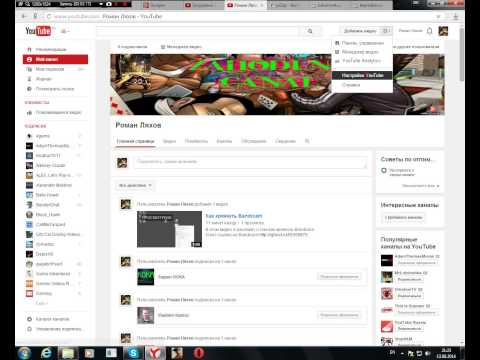The image size is (480, 360).
Task: Open the dropdown arrow beside Добавить видео
Action: pyautogui.click(x=386, y=31)
